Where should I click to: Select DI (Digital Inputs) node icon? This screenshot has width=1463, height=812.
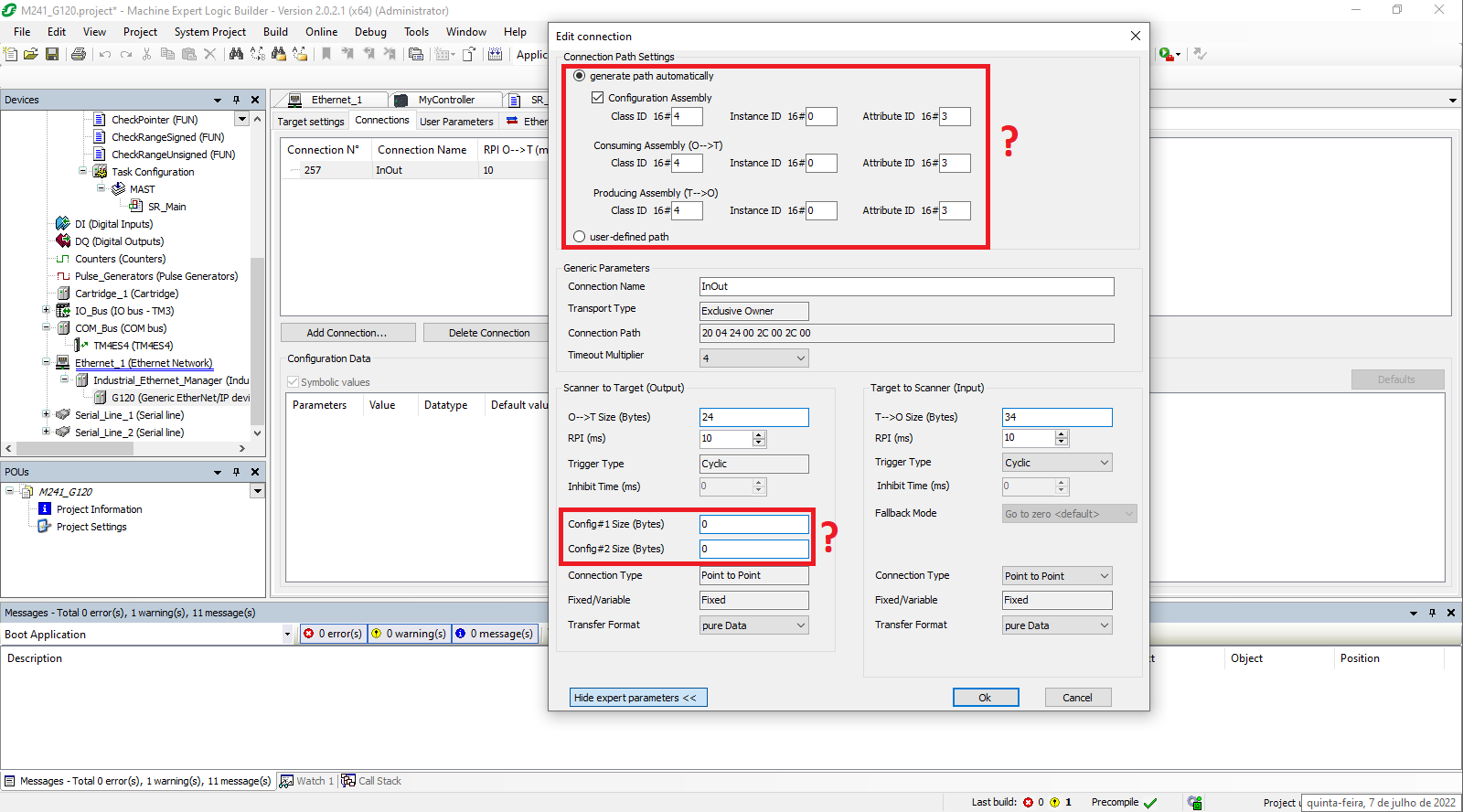63,224
